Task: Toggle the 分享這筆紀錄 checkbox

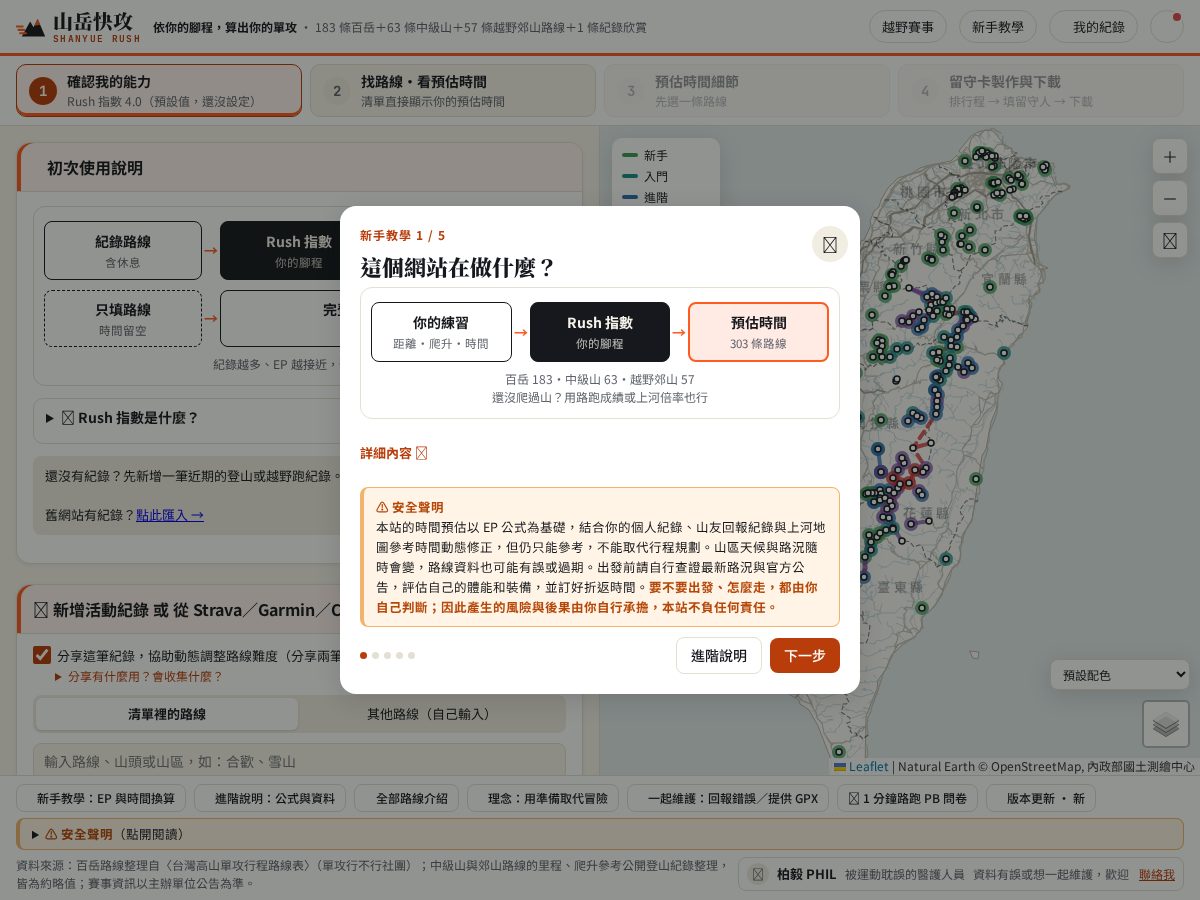Action: pos(42,655)
